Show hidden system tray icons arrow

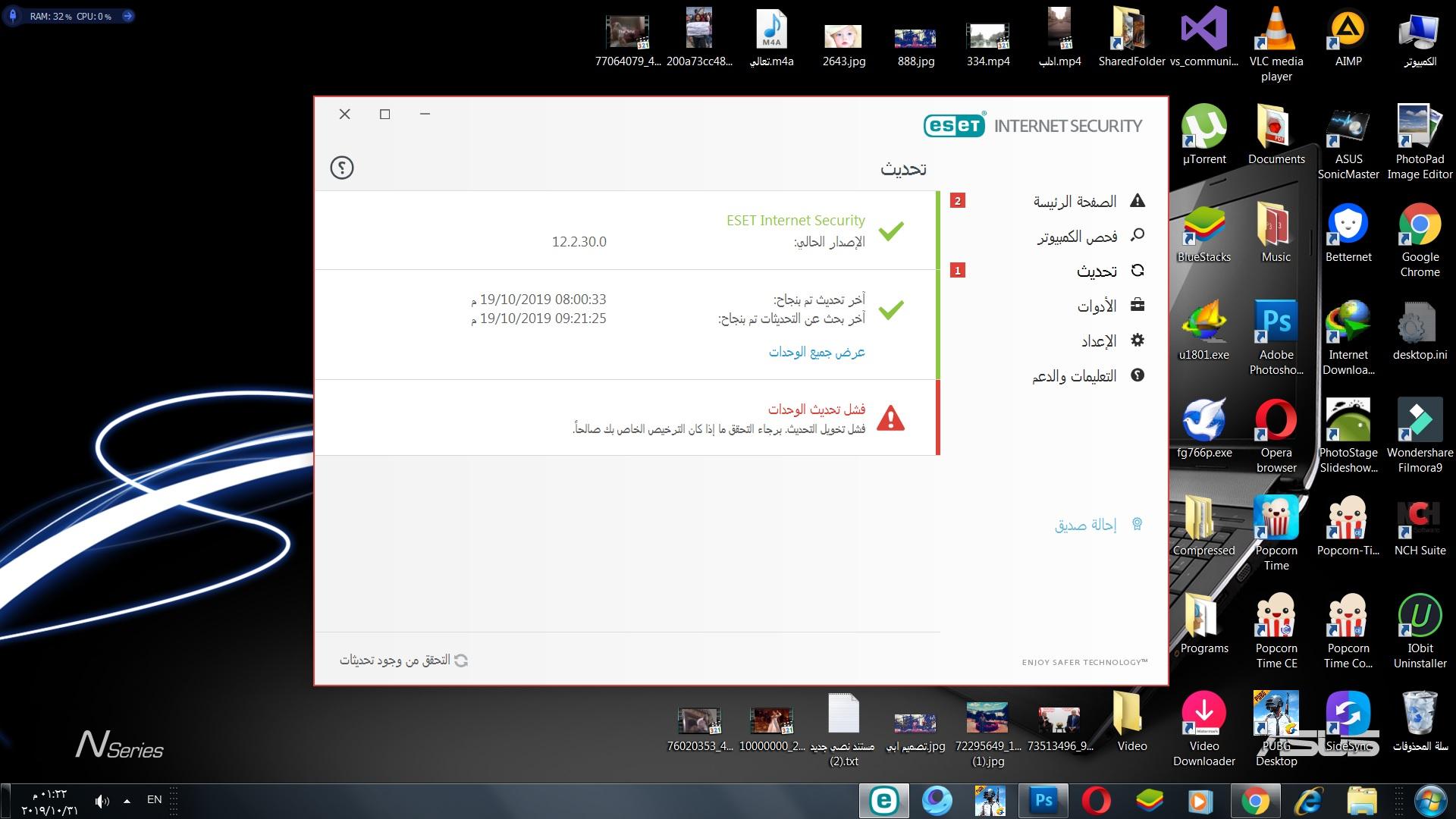127,800
